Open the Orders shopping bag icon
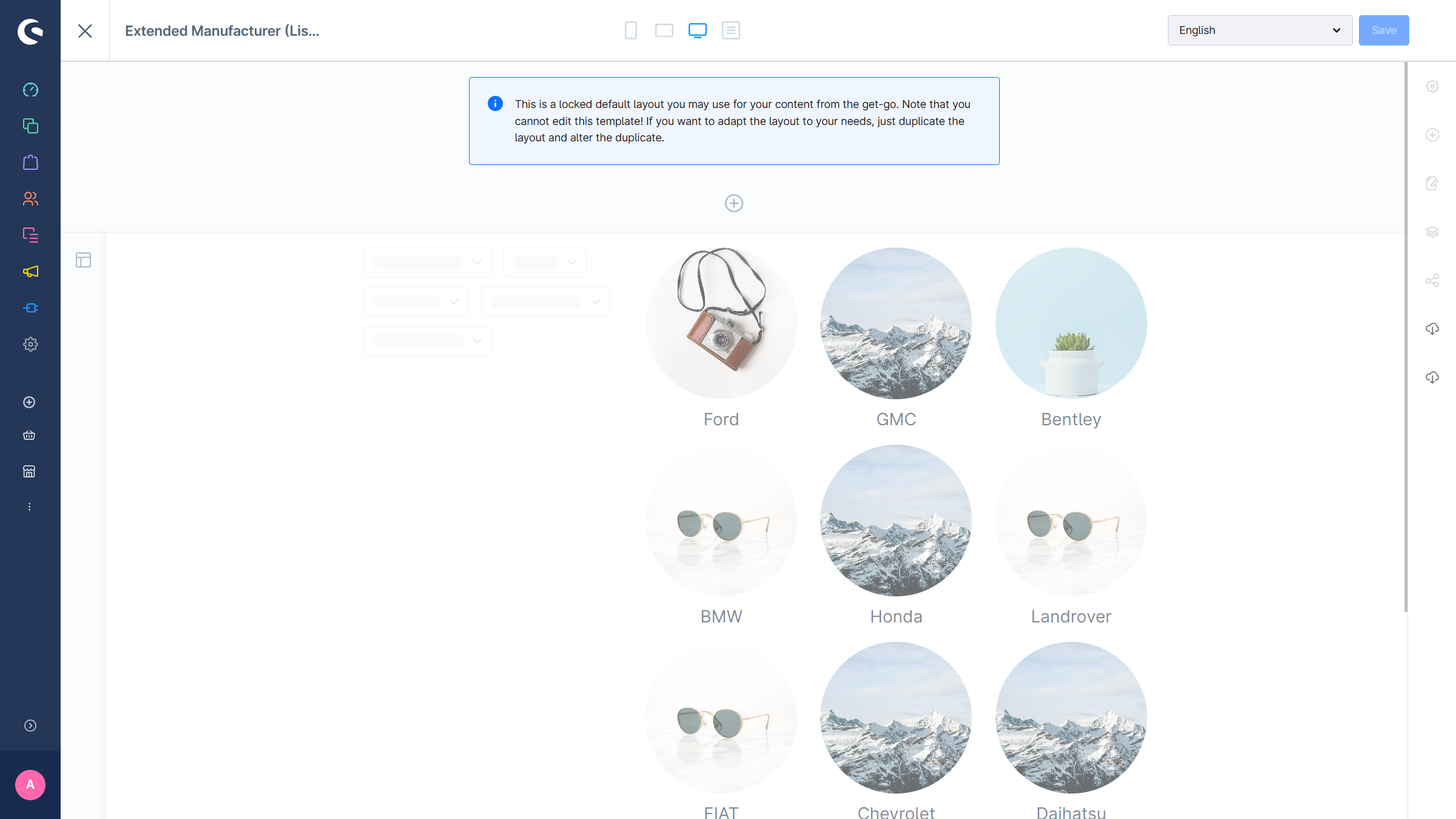The width and height of the screenshot is (1456, 819). pyautogui.click(x=30, y=163)
